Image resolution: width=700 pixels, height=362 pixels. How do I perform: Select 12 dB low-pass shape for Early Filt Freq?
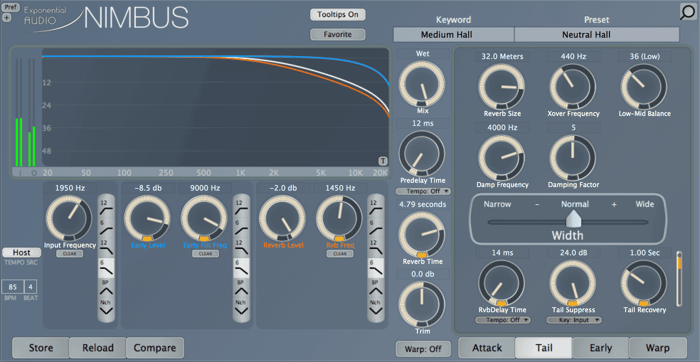[241, 248]
